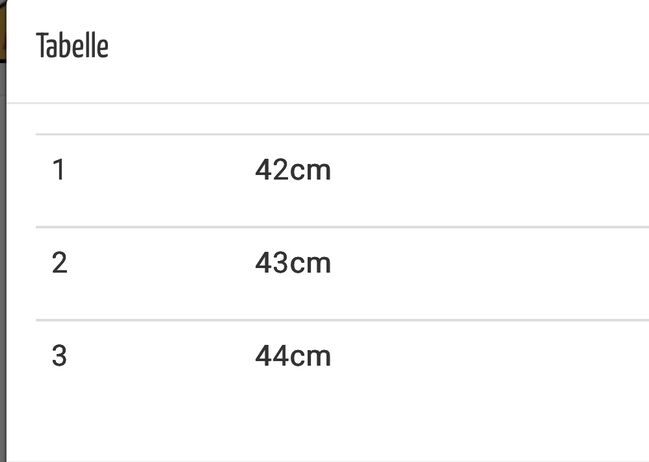Click the divider line below Tabelle header

[x=328, y=103]
